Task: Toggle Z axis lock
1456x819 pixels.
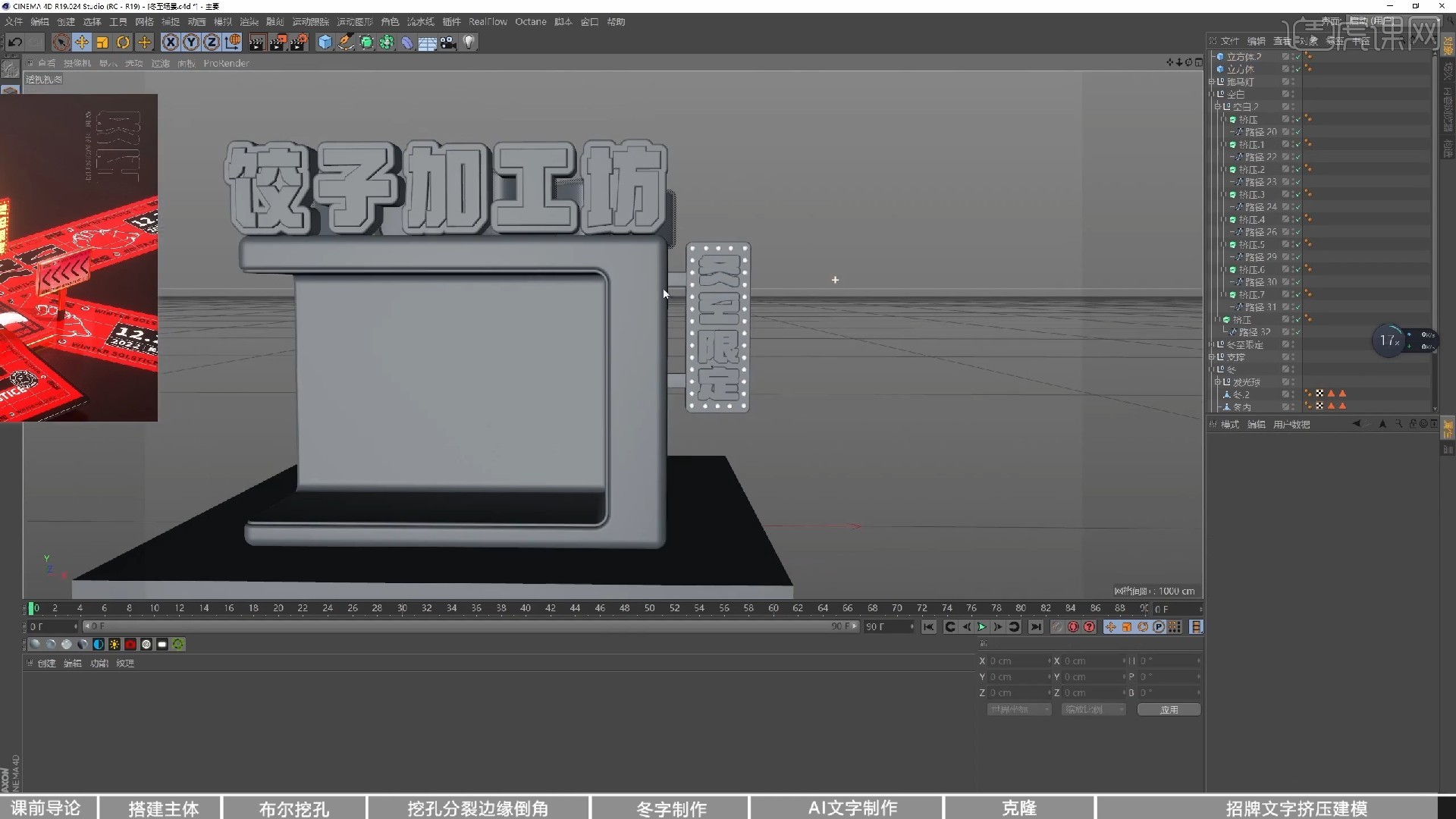Action: pyautogui.click(x=212, y=42)
